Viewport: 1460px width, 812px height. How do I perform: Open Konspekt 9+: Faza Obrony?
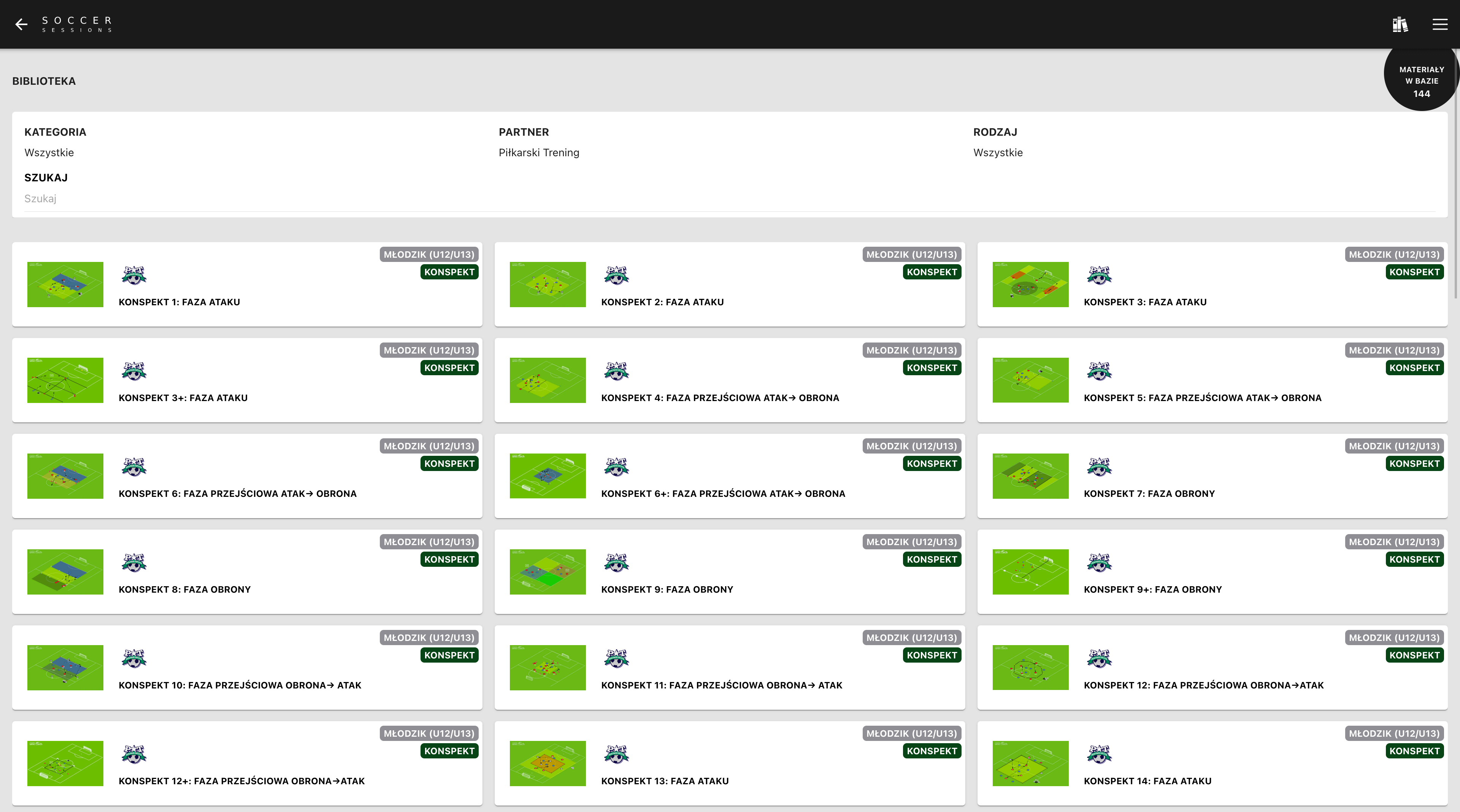click(1152, 589)
